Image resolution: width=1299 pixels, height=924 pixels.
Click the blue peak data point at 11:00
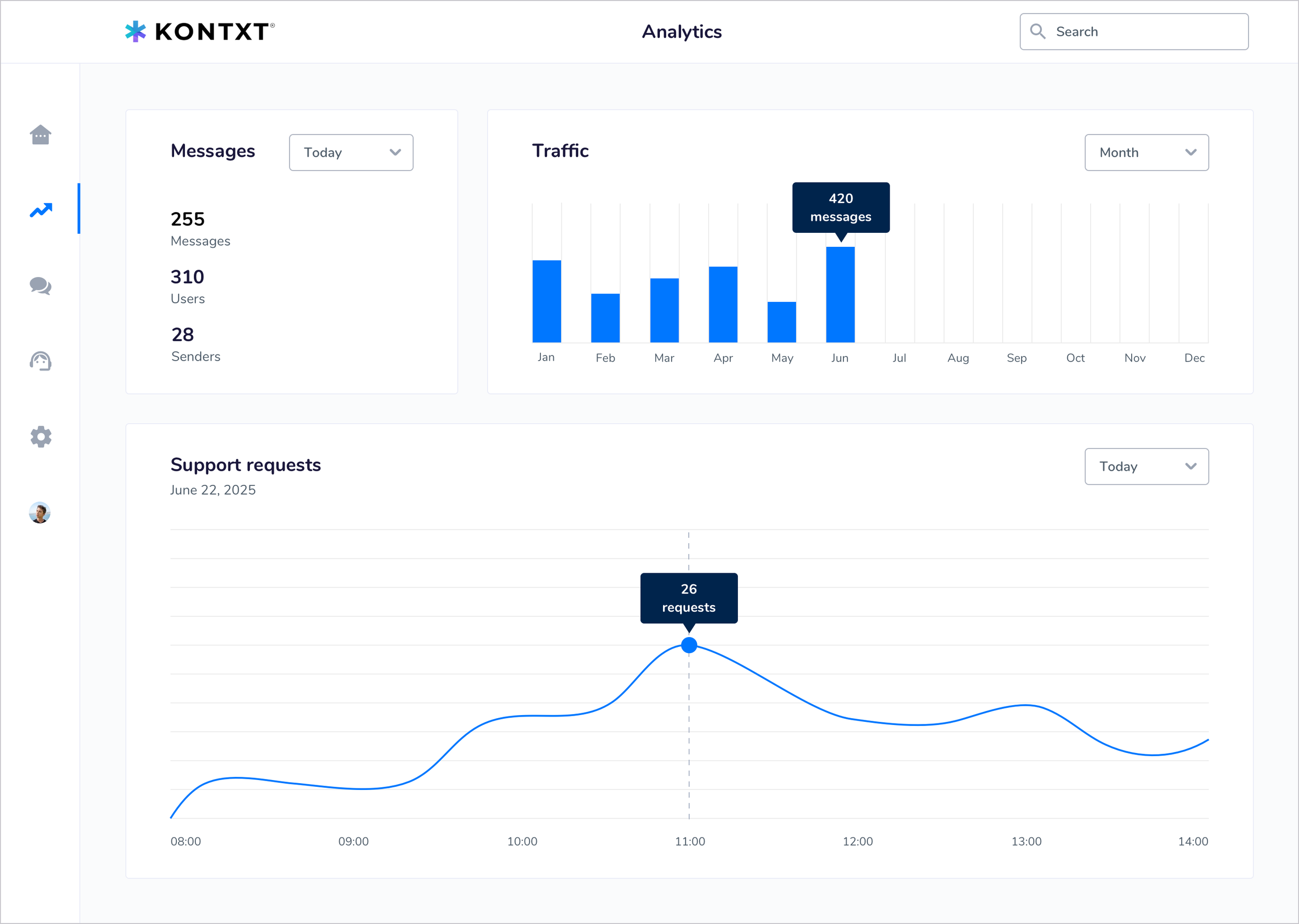pyautogui.click(x=689, y=645)
